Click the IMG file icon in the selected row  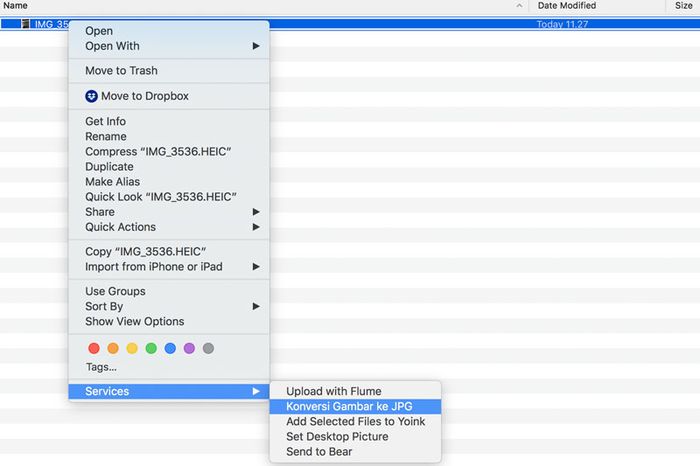[x=25, y=24]
